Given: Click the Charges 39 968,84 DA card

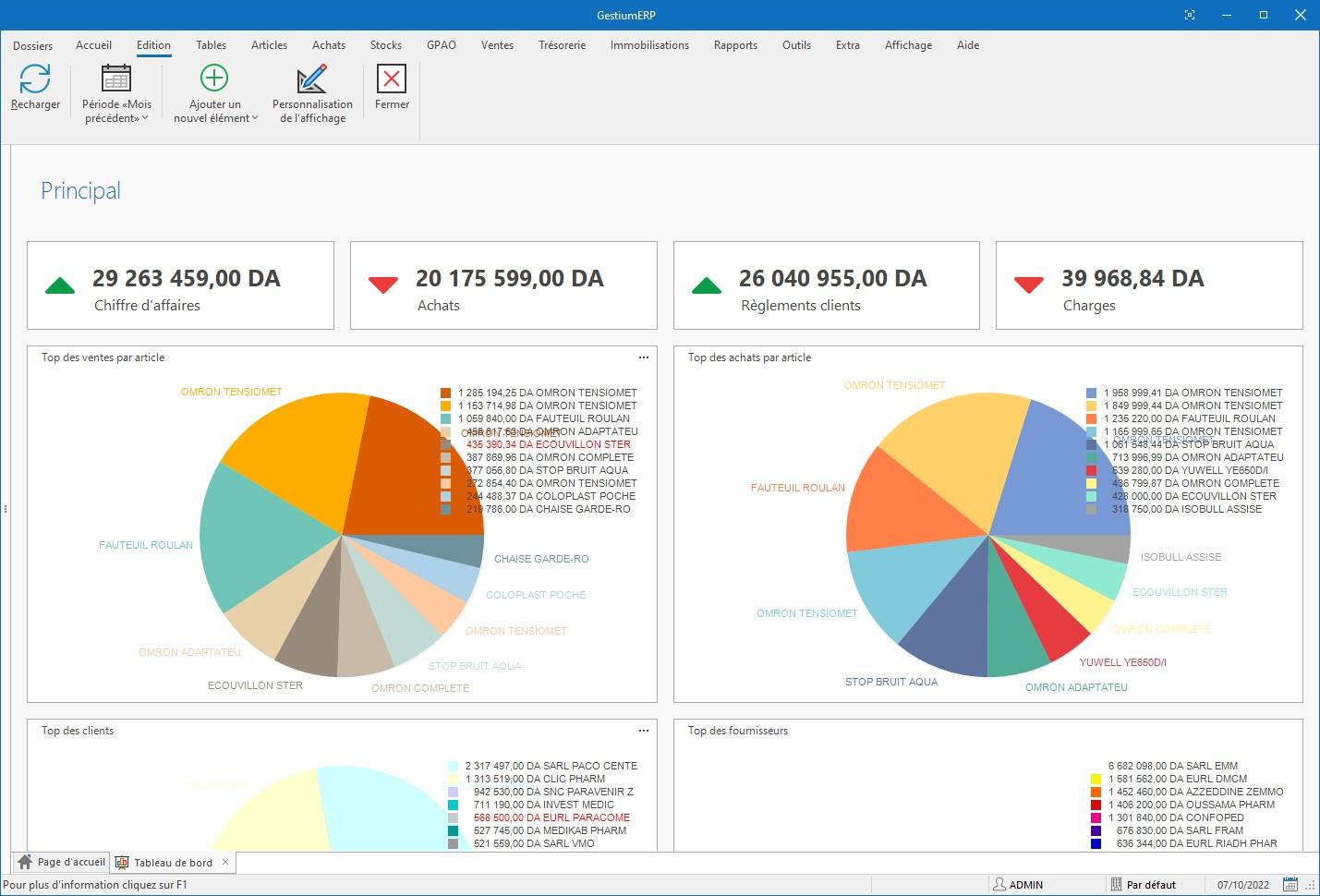Looking at the screenshot, I should pos(1149,285).
